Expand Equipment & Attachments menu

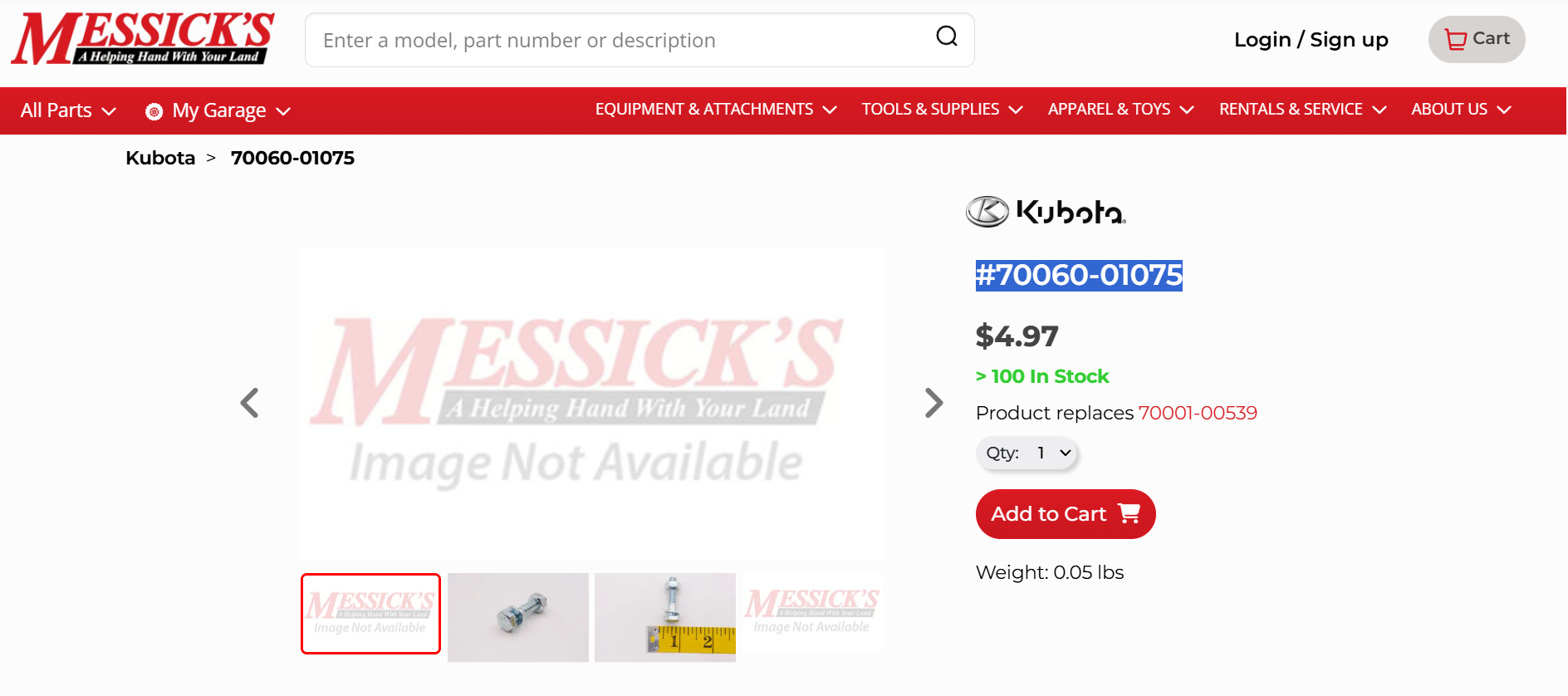click(x=715, y=110)
